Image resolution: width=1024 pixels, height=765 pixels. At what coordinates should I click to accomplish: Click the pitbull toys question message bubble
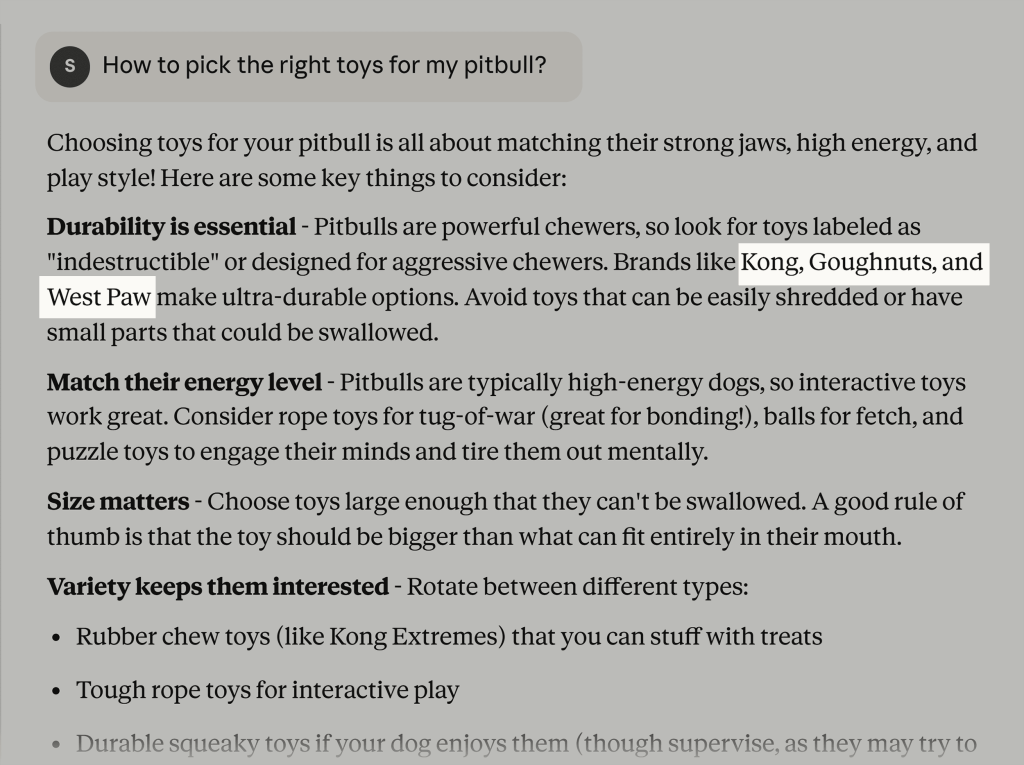[324, 66]
